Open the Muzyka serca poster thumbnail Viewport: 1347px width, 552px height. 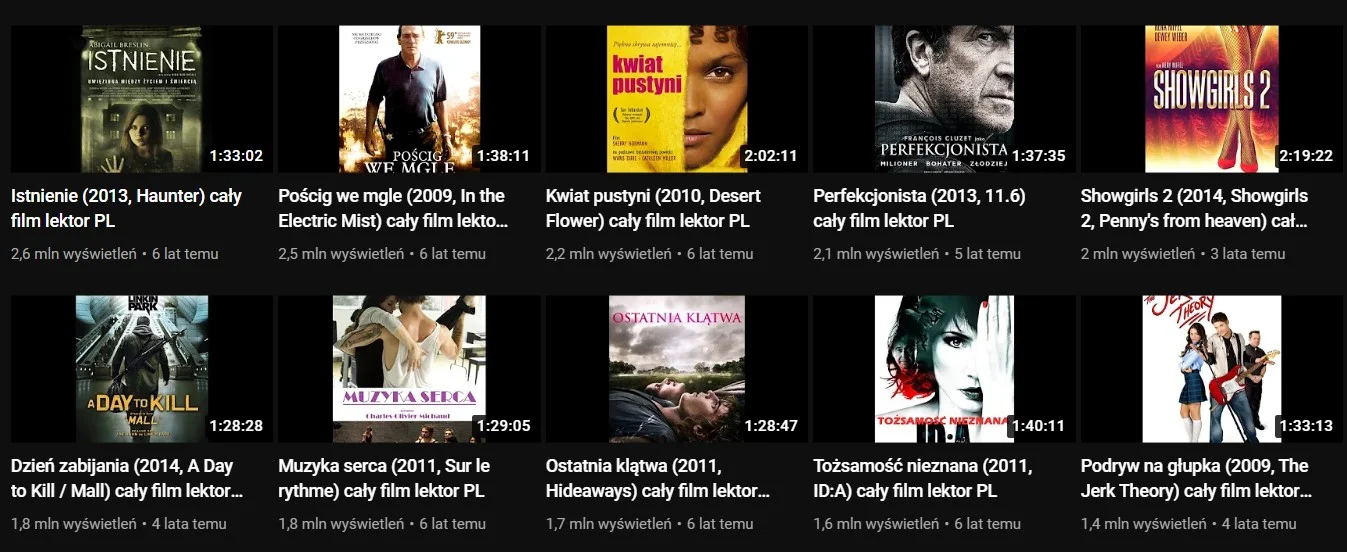click(x=409, y=369)
